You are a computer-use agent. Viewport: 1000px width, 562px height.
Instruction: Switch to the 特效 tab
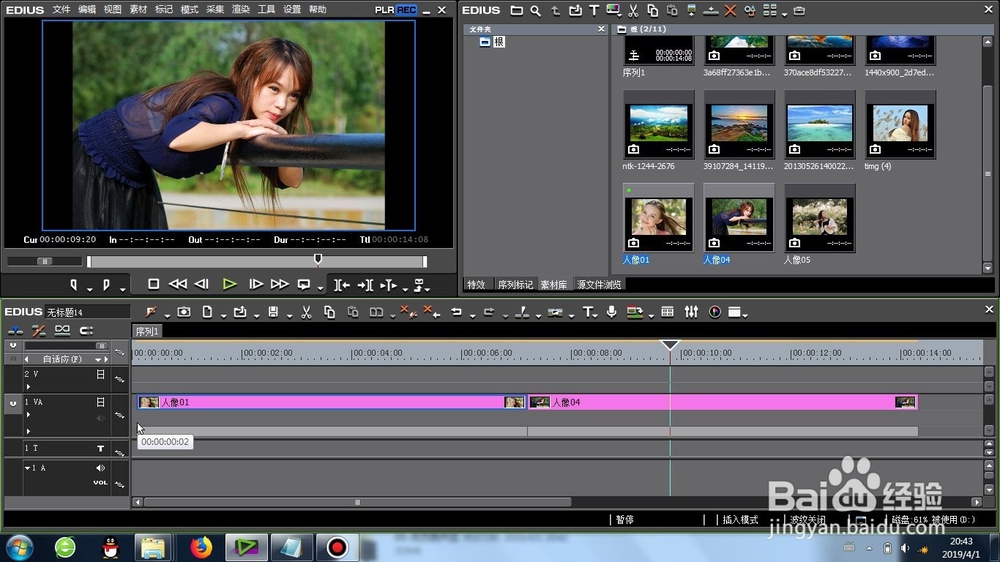476,285
